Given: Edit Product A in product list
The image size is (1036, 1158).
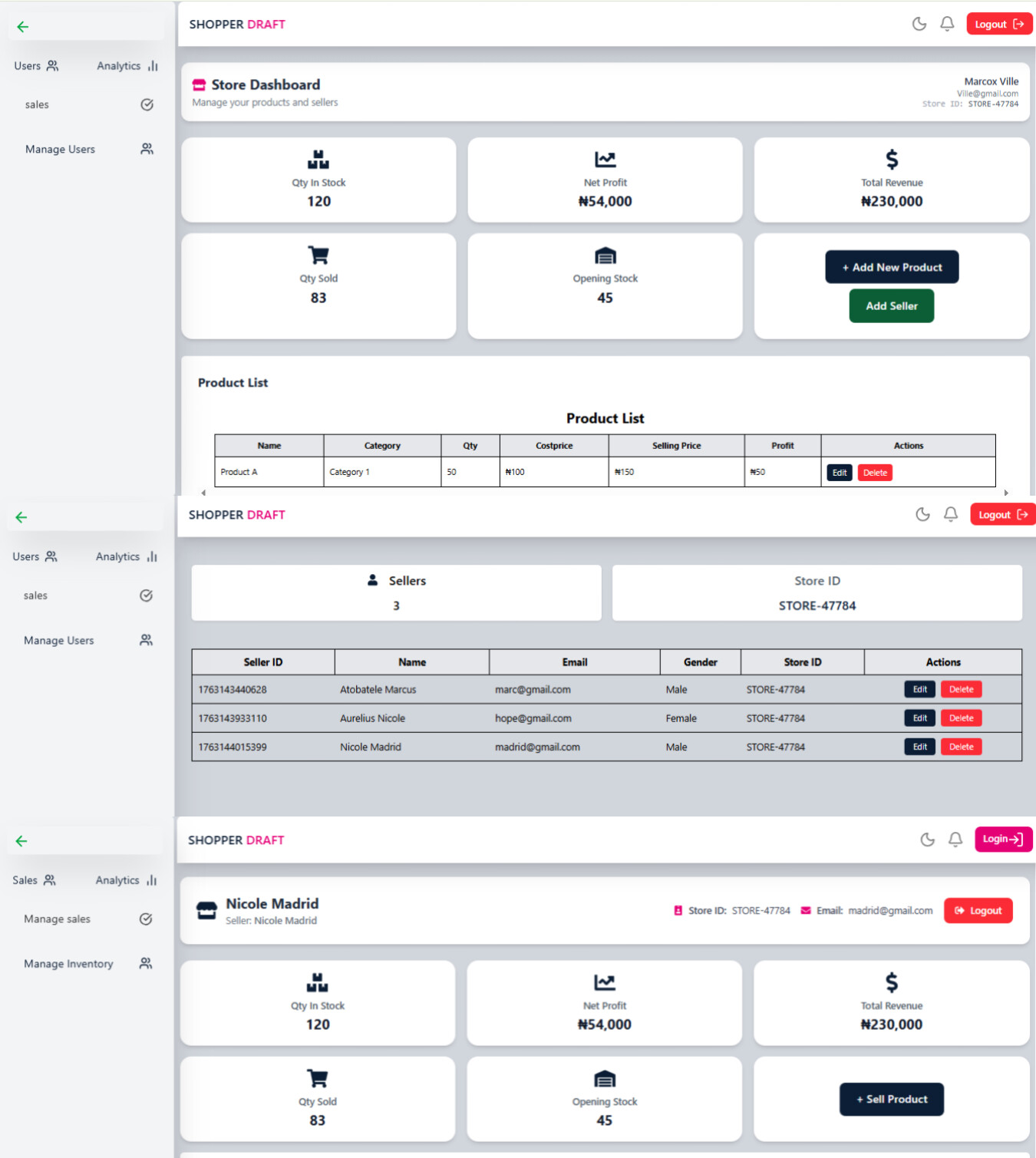Looking at the screenshot, I should (840, 473).
